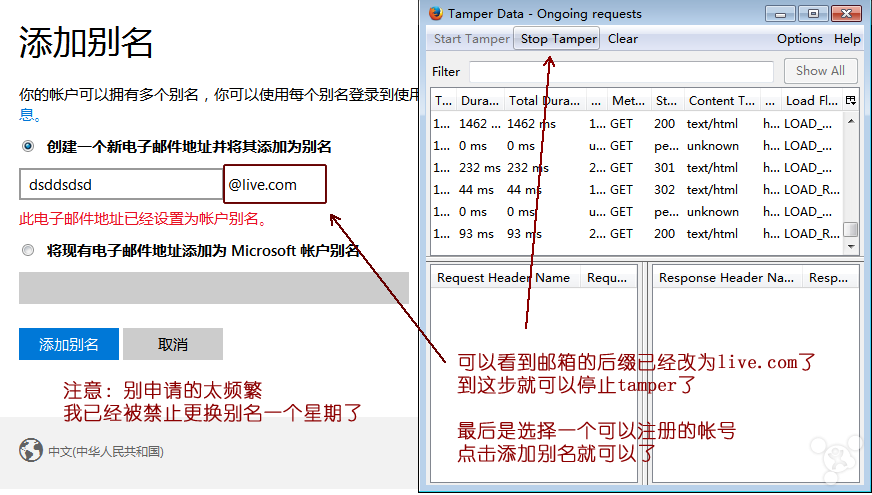Sort by the Dura... column header

[480, 101]
